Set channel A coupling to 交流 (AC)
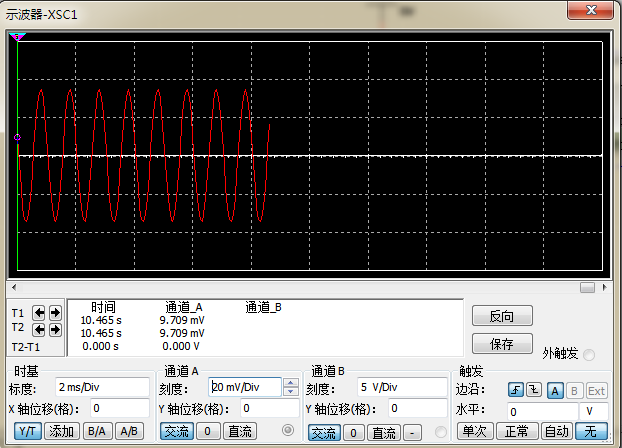 click(177, 431)
